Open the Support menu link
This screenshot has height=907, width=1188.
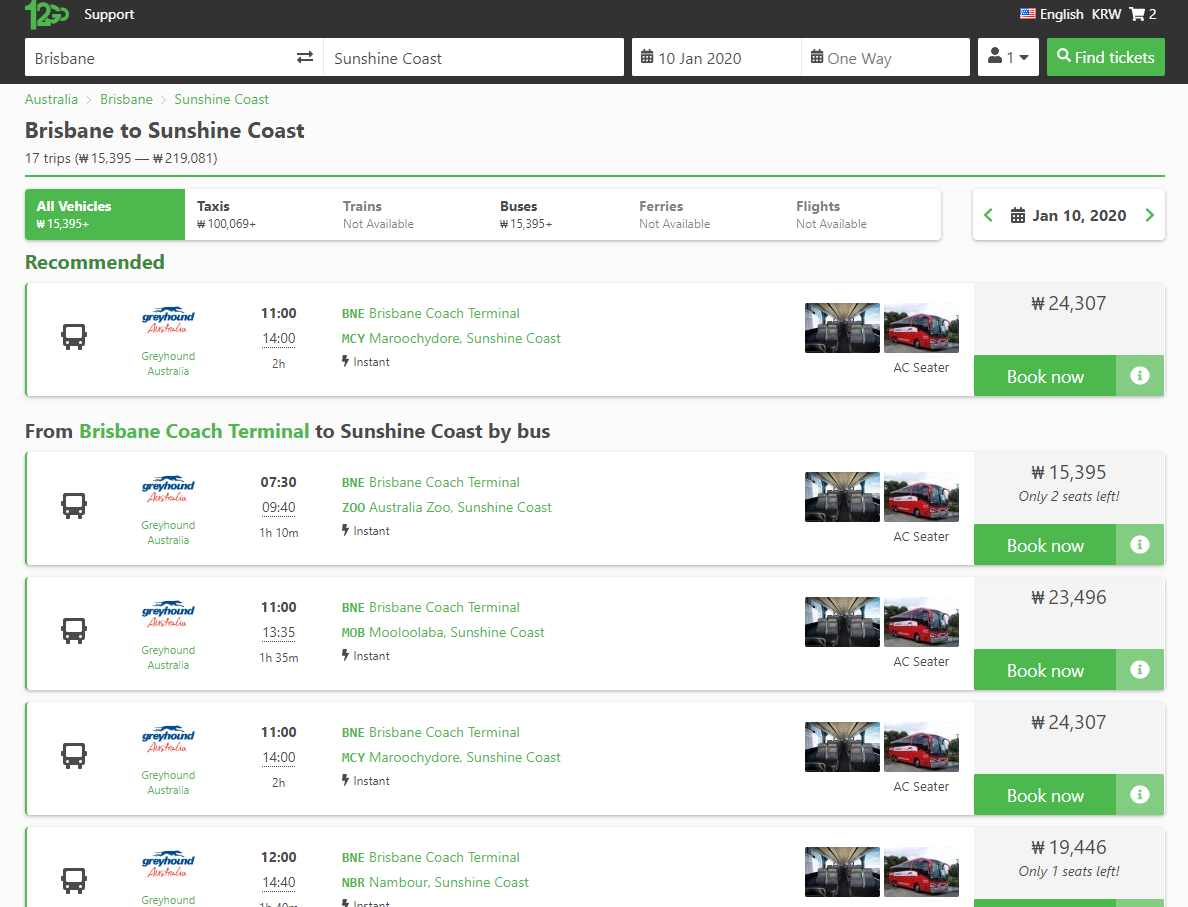click(109, 14)
